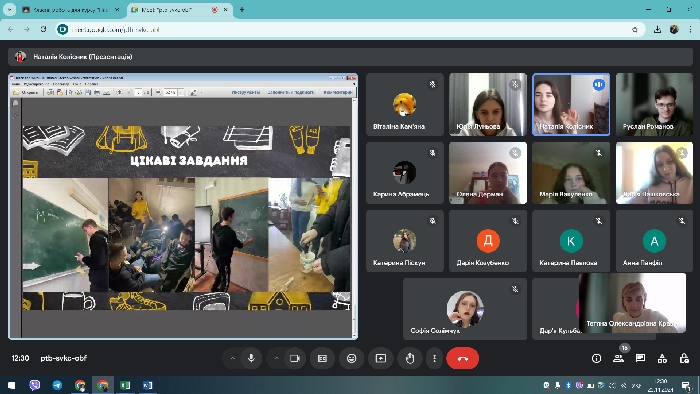This screenshot has width=700, height=394.
Task: Open more options three-dot menu
Action: pos(434,358)
